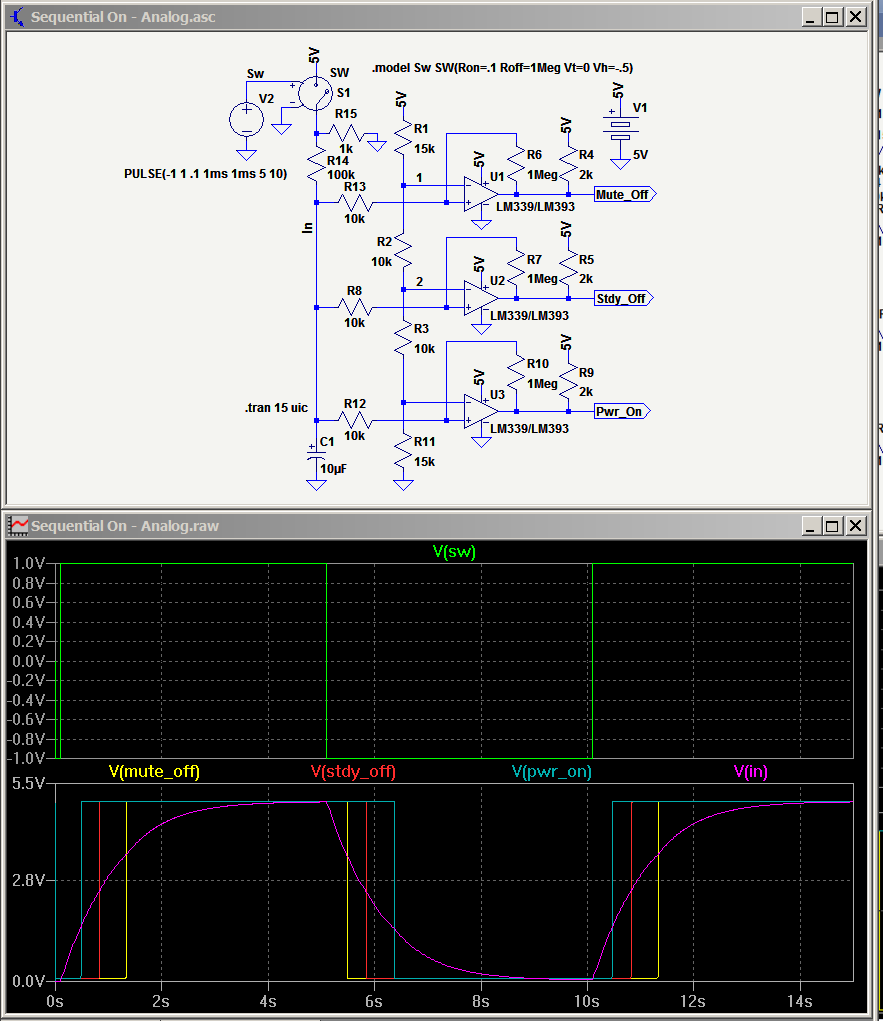
Task: Click switch S1 symbol
Action: point(316,92)
